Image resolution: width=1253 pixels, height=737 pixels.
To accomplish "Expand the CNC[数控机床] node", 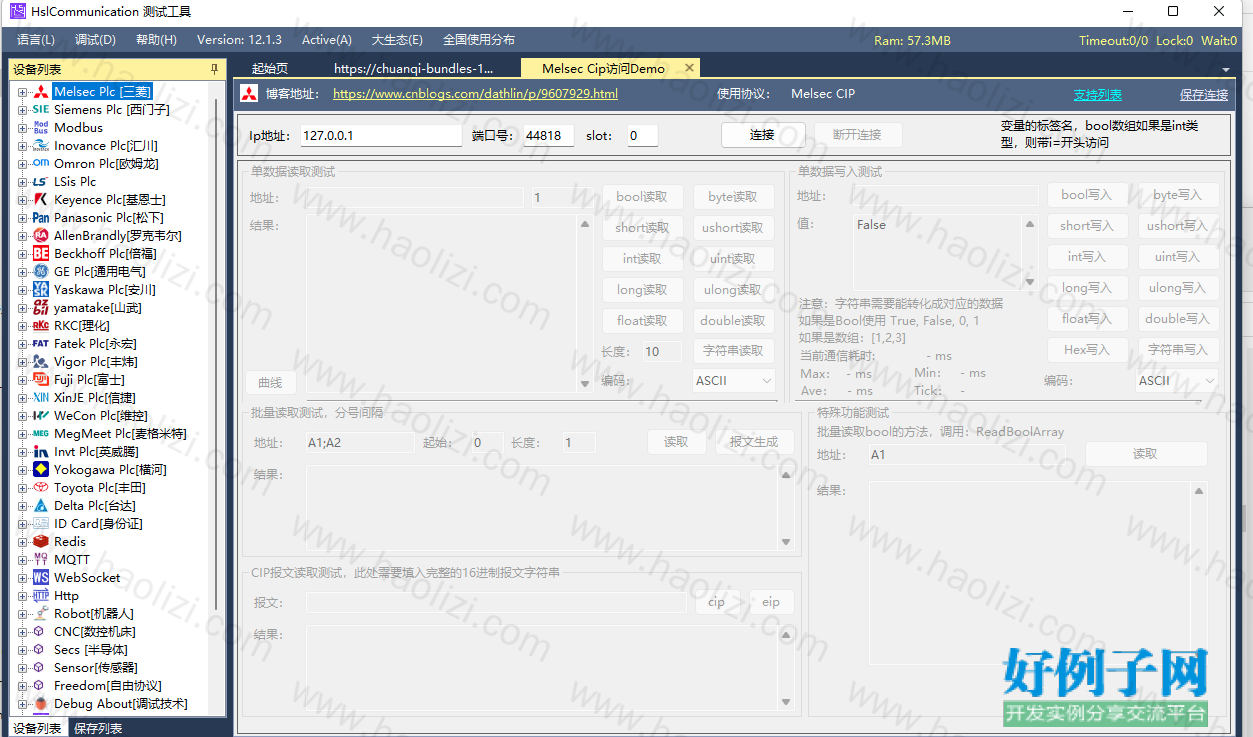I will coord(22,632).
